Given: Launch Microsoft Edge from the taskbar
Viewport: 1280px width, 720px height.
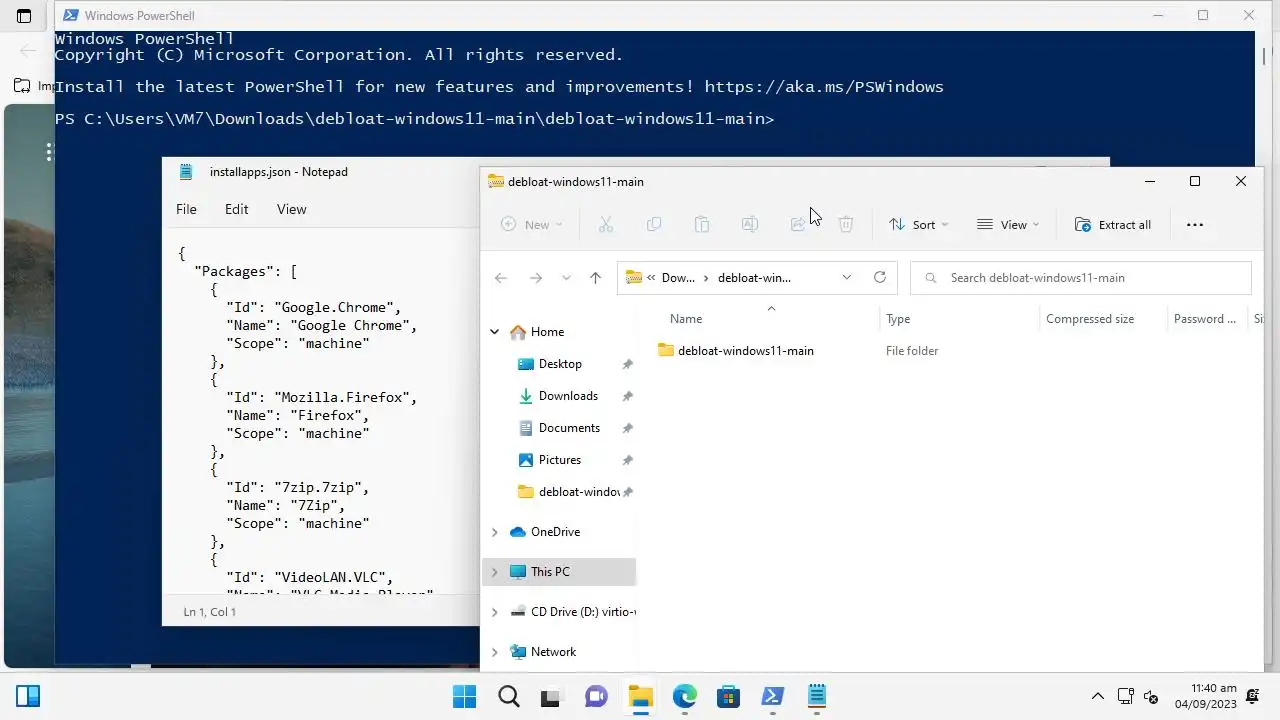Looking at the screenshot, I should click(x=684, y=696).
